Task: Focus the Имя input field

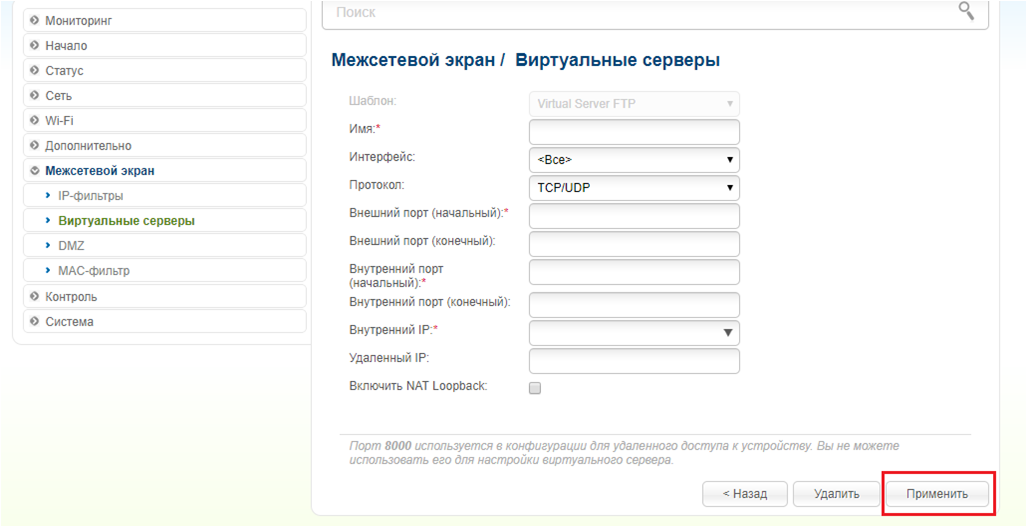Action: click(x=634, y=132)
